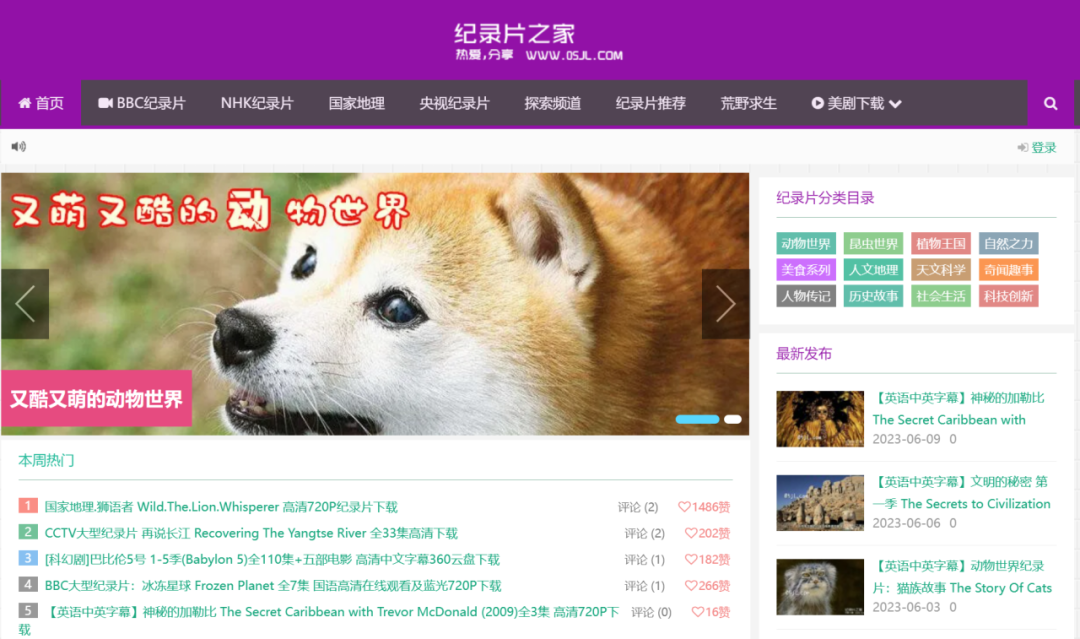Like the Frozen Planet post
Screen dimensions: 1080x639
[707, 585]
